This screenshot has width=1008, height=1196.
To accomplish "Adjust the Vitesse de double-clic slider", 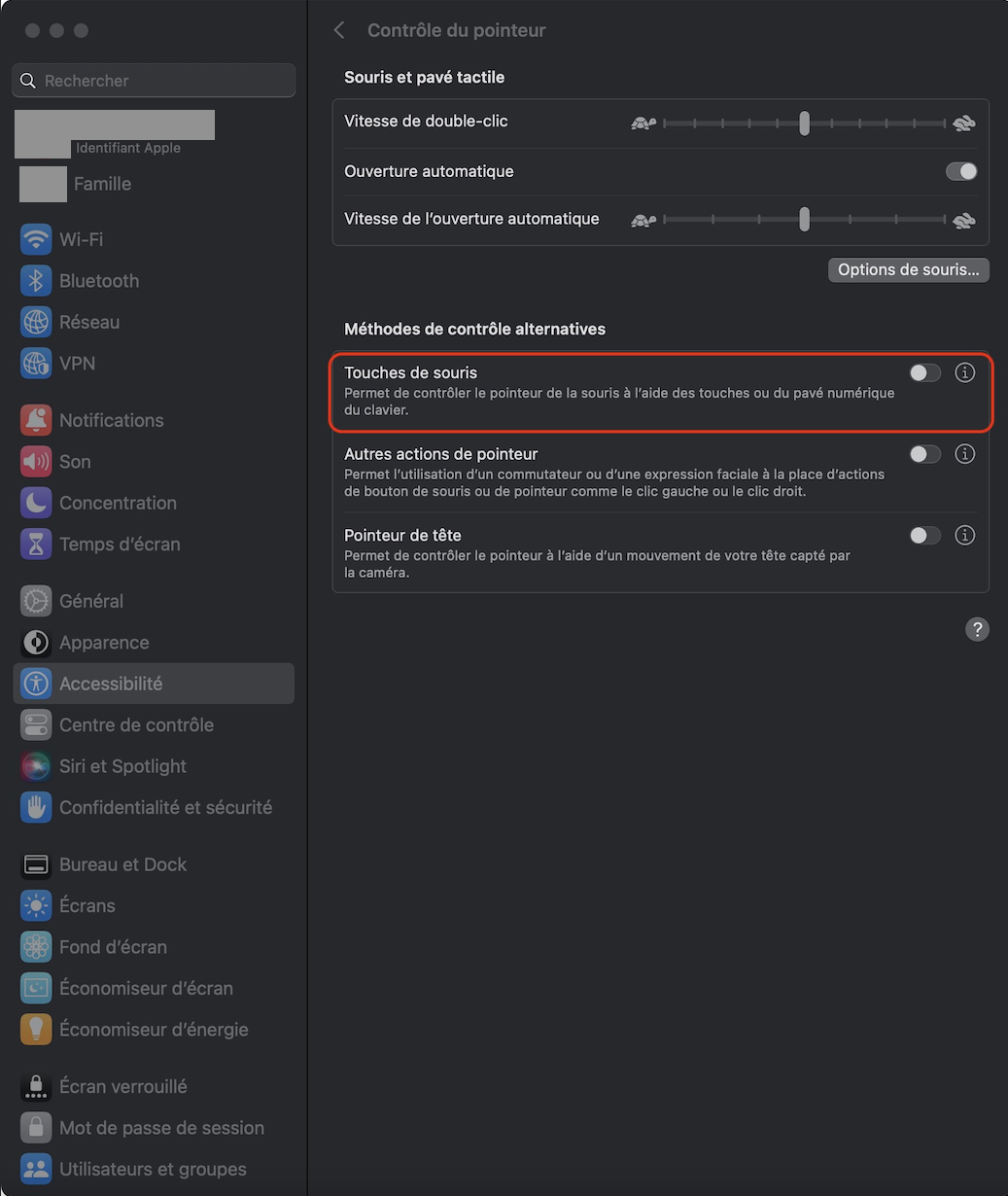I will point(804,123).
